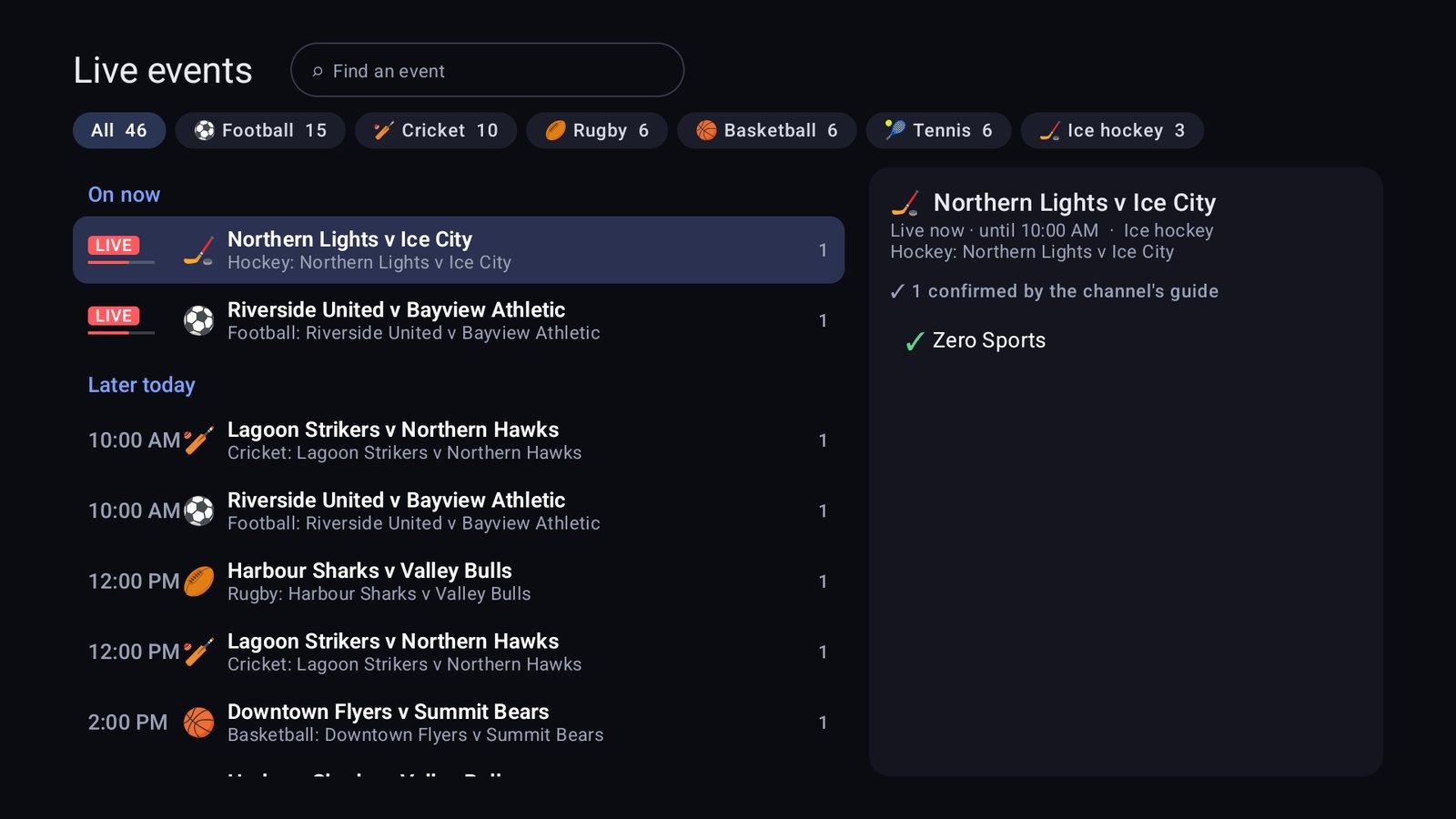Image resolution: width=1456 pixels, height=819 pixels.
Task: Click cricket icon in 12:00 PM Lagoon row
Action: 198,652
